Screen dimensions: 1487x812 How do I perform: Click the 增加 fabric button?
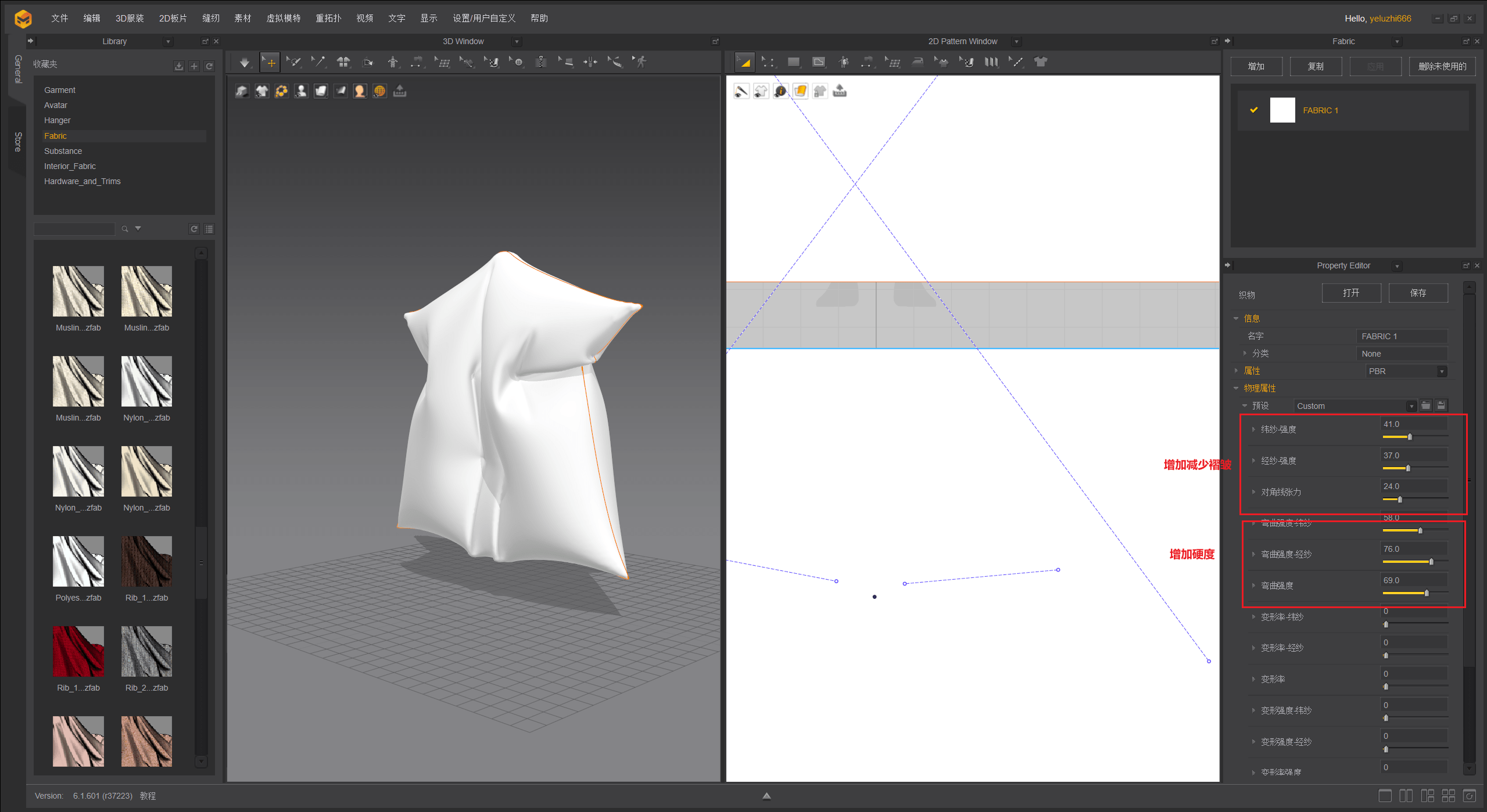pyautogui.click(x=1256, y=66)
